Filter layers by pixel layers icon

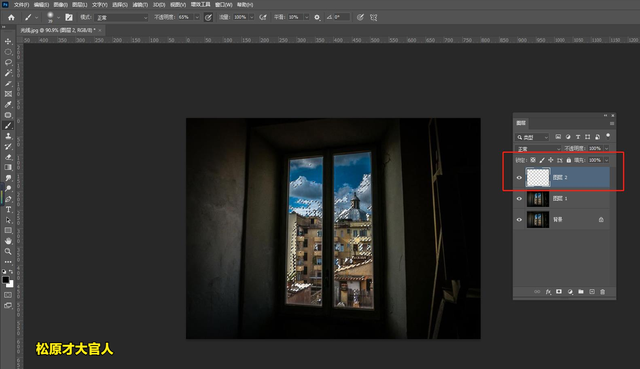pyautogui.click(x=558, y=137)
